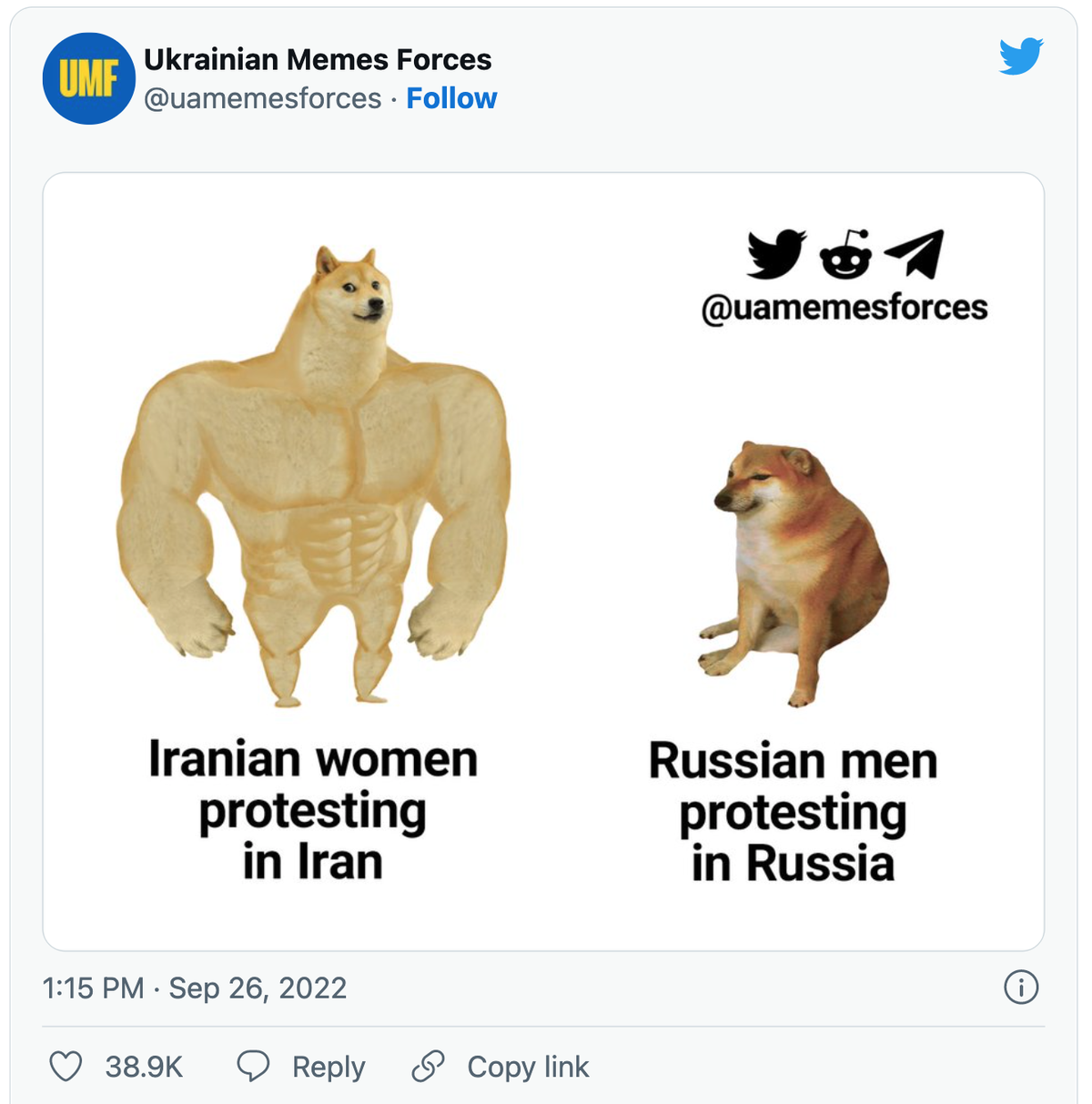Click the Reply text button
This screenshot has width=1092, height=1104.
(329, 1067)
